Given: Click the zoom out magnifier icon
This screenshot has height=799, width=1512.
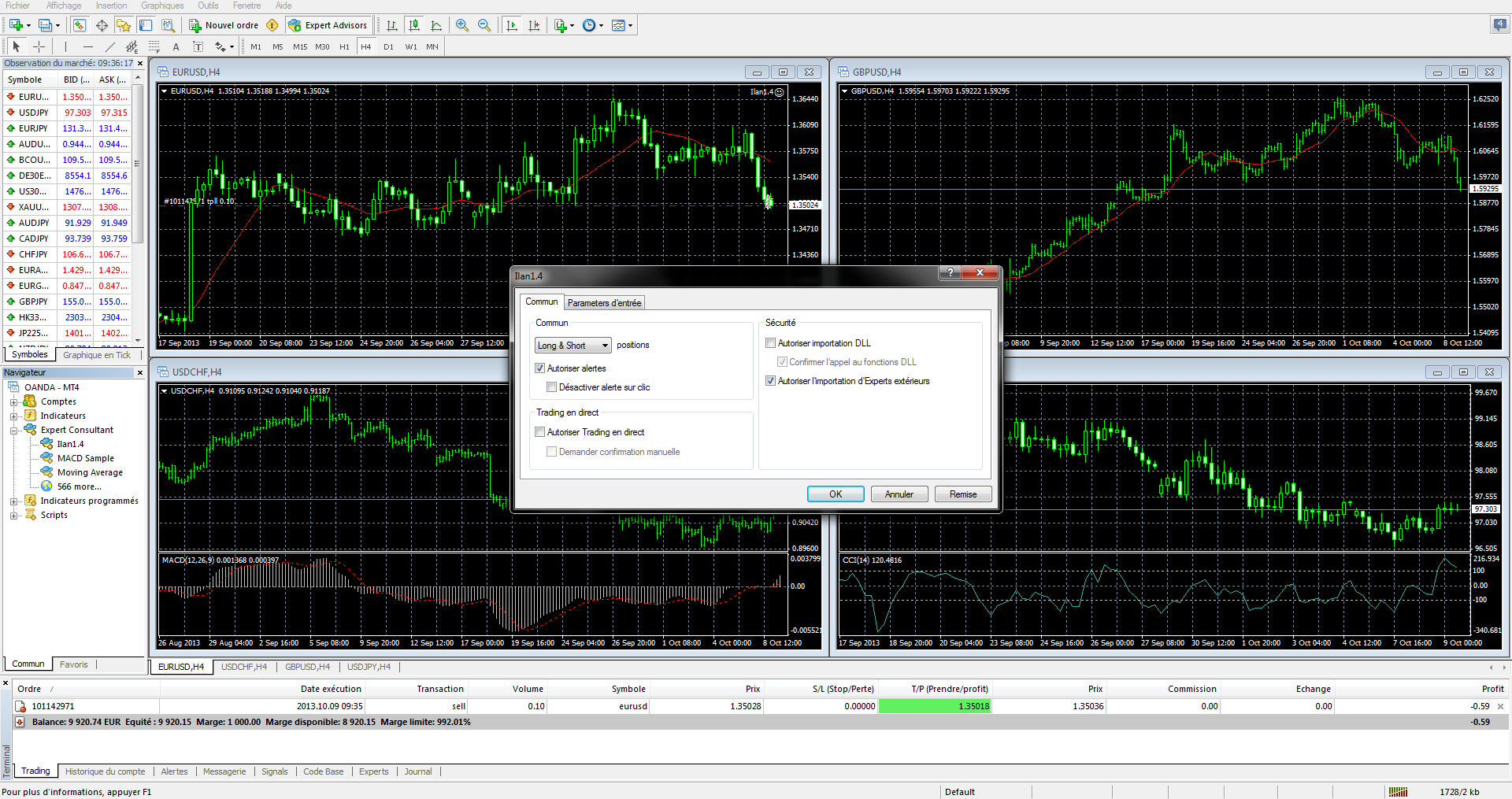Looking at the screenshot, I should click(x=484, y=25).
